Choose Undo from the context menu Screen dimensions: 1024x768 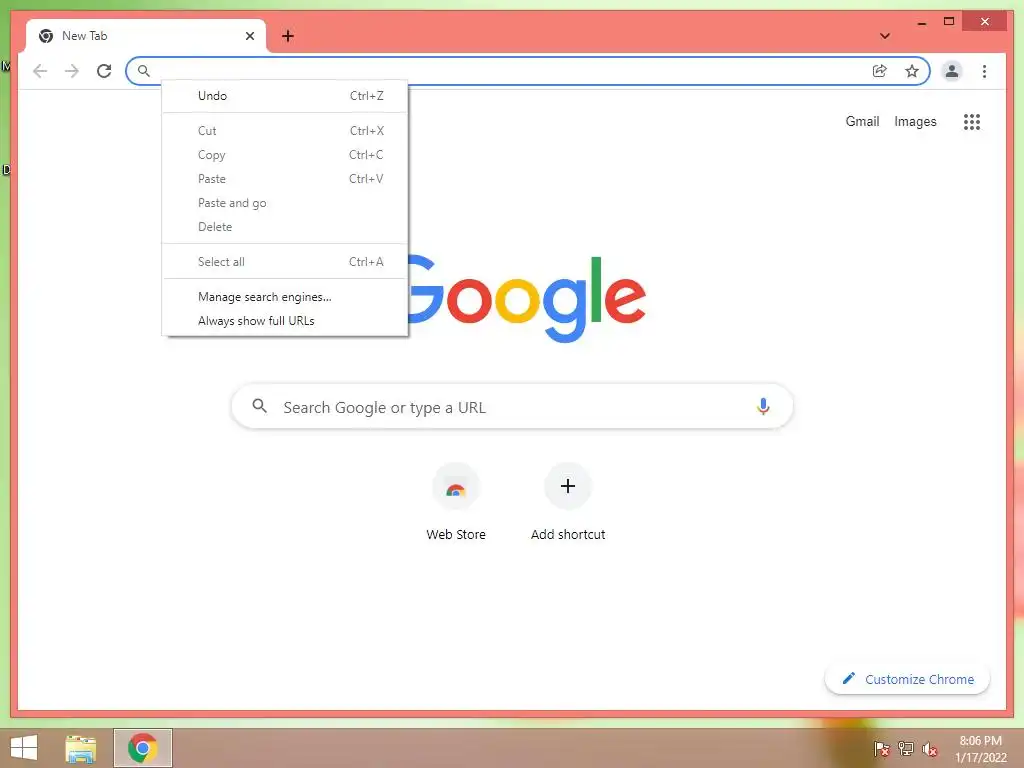(x=285, y=96)
